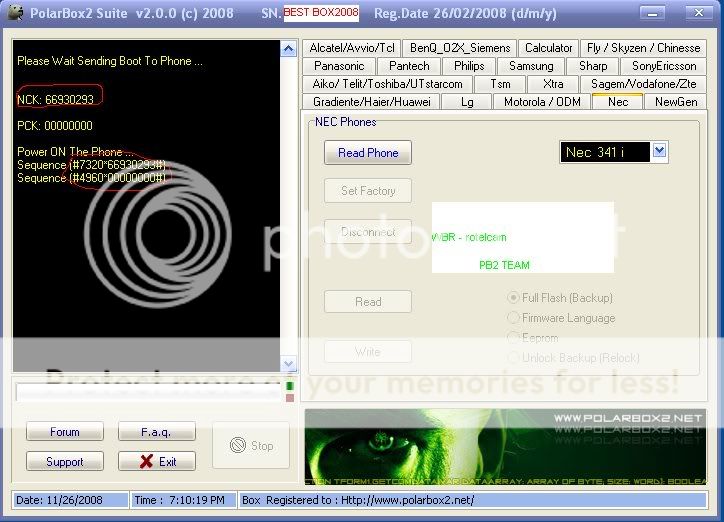Select the Nec tab
This screenshot has height=522, width=724.
pyautogui.click(x=618, y=101)
